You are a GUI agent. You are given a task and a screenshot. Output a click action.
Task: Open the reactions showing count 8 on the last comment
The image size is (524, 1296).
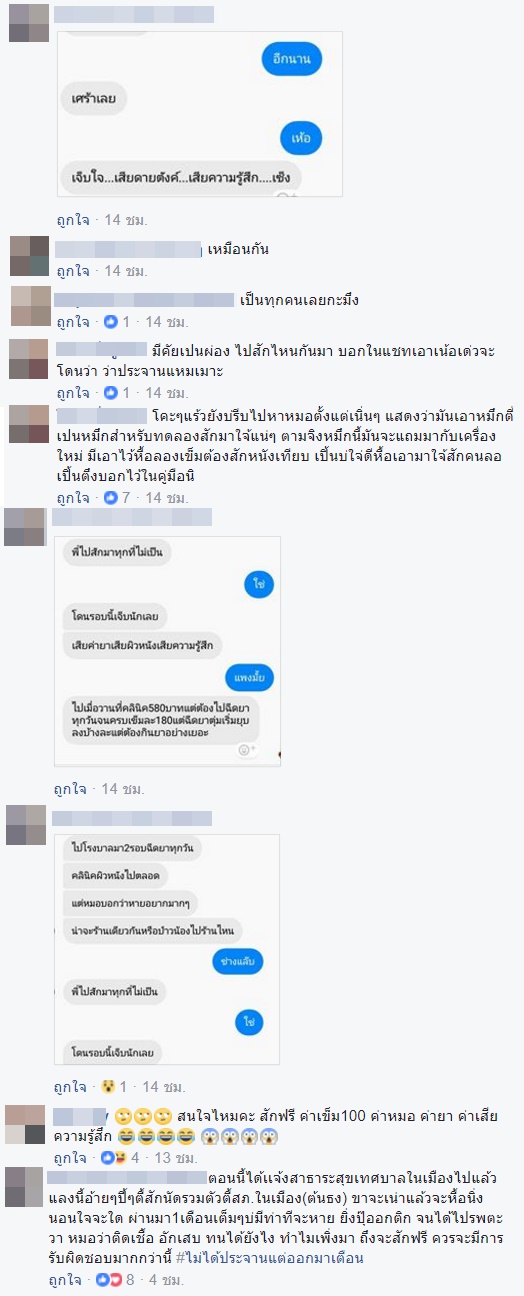click(x=120, y=1279)
